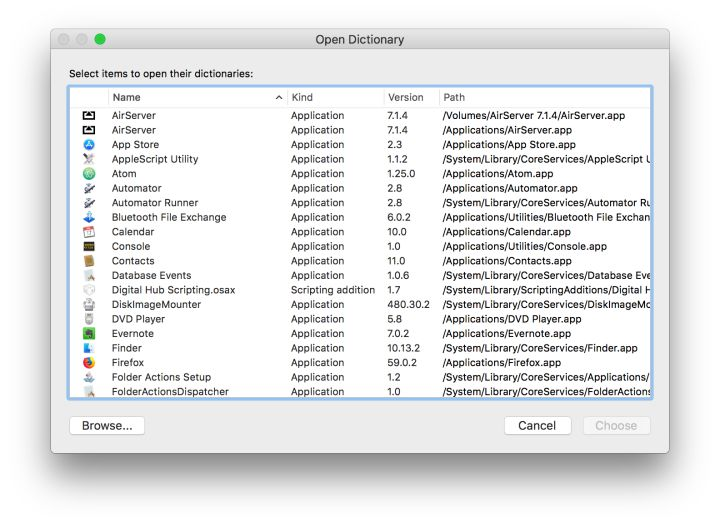
Task: Click the Automator robot icon in version 2.8 Automator.app row
Action: coord(89,189)
